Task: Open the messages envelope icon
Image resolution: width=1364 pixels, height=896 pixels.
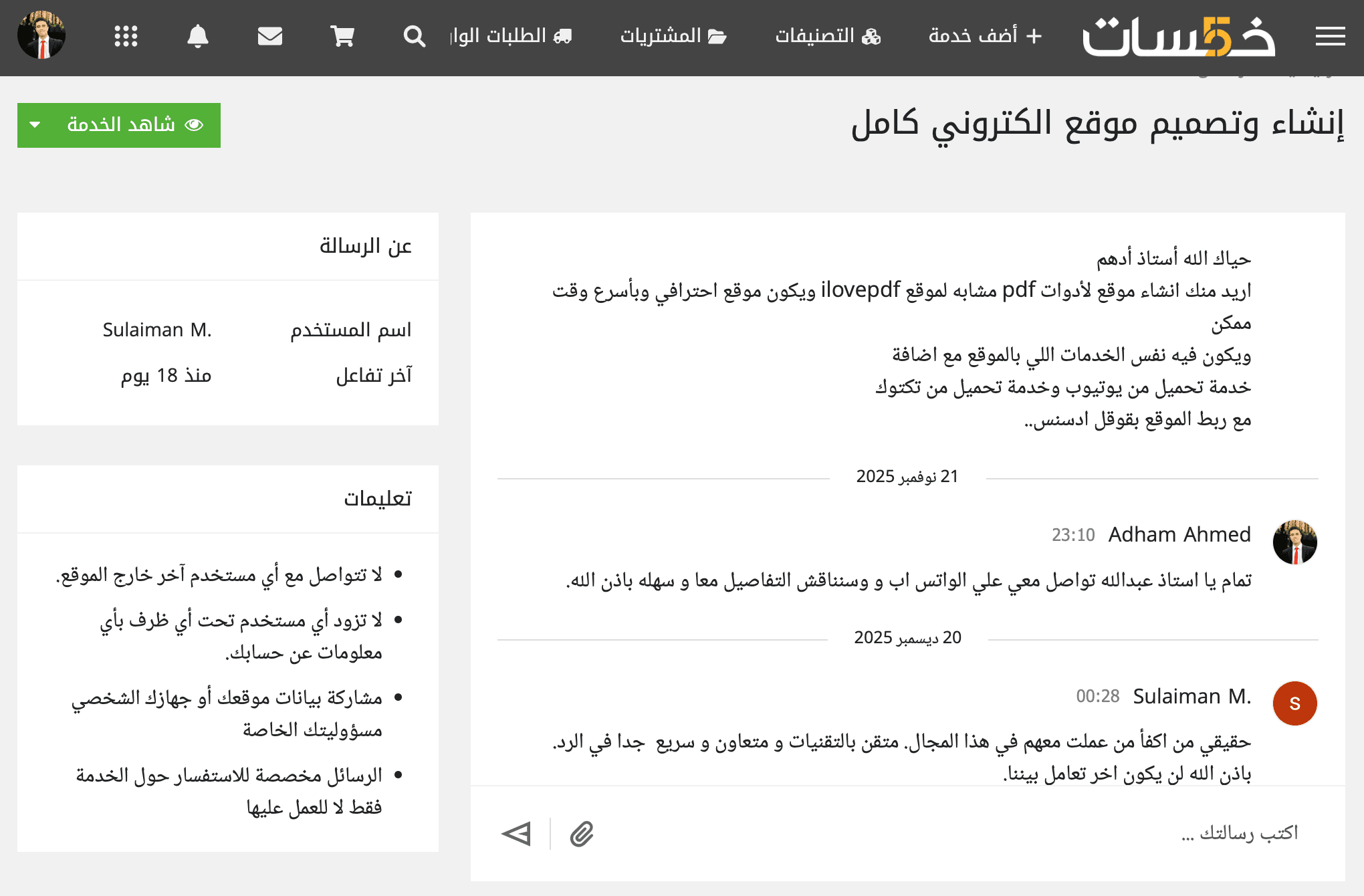Action: point(271,37)
